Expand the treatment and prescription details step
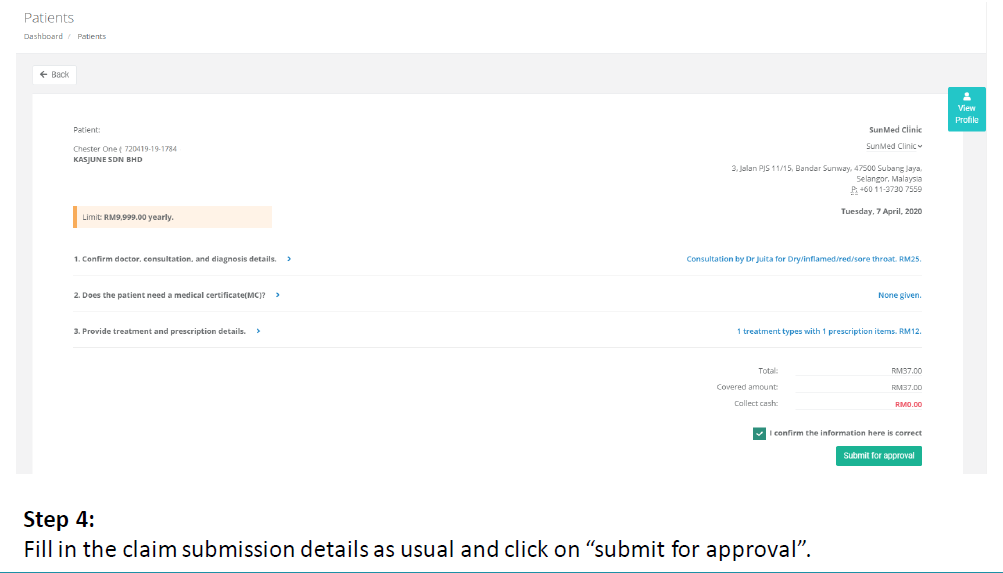Screen dimensions: 1003x573 (x=258, y=331)
